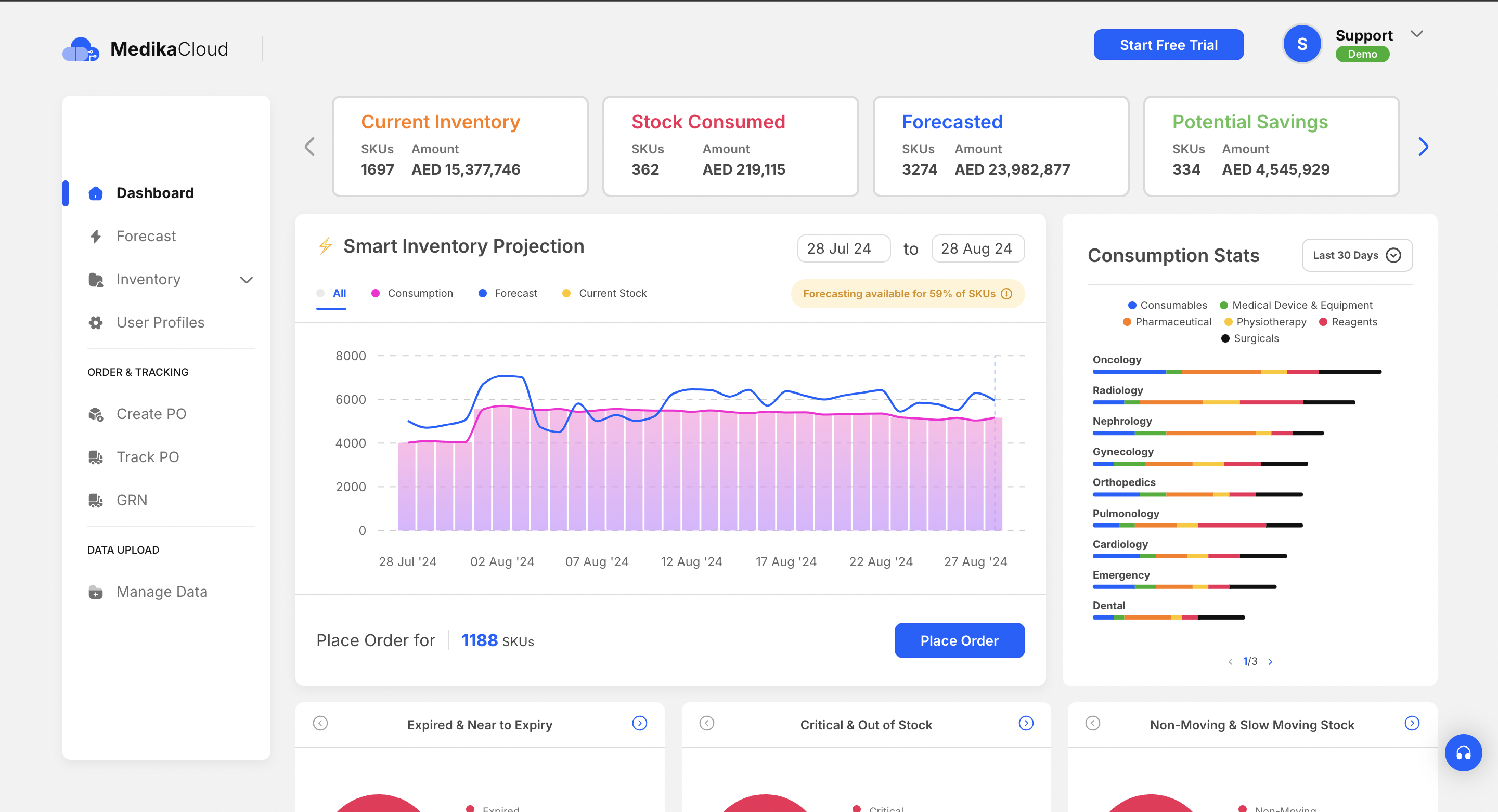
Task: Click the Place Order button
Action: [x=959, y=640]
